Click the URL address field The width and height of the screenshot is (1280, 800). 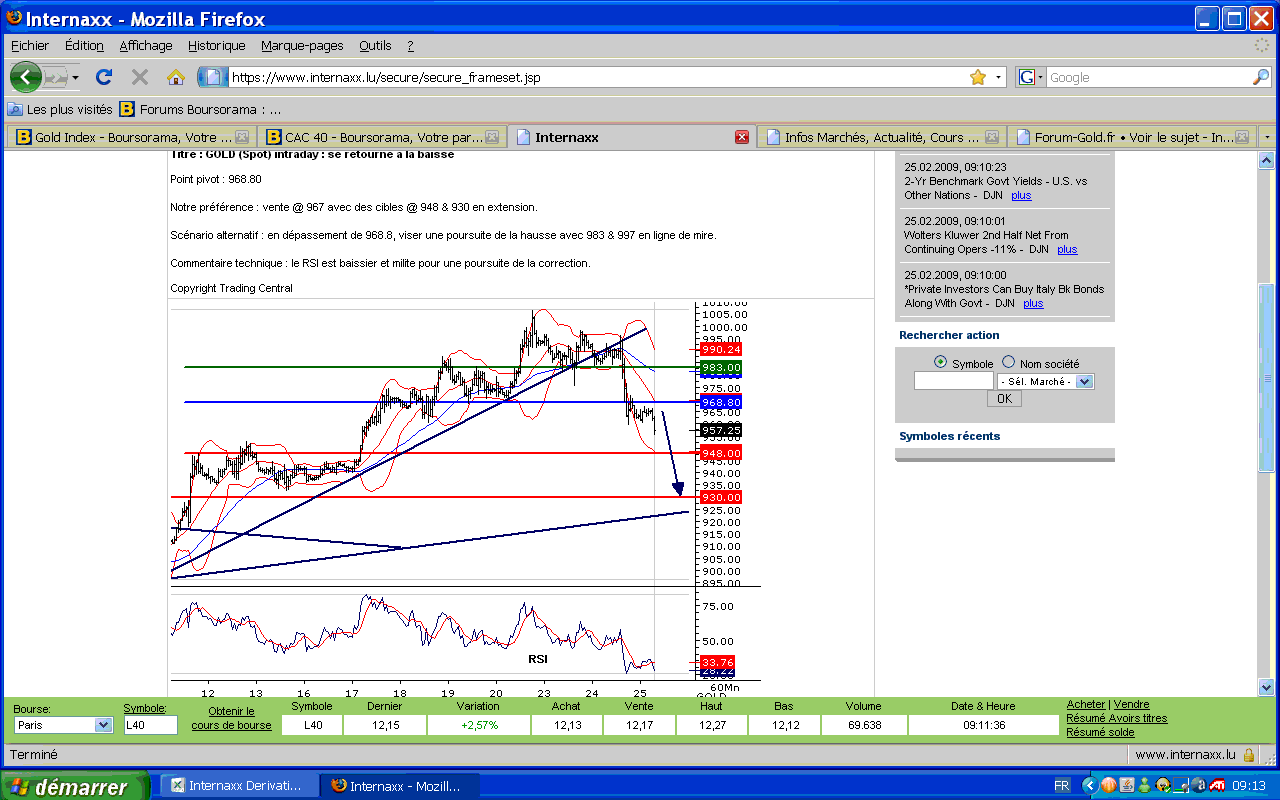[598, 77]
